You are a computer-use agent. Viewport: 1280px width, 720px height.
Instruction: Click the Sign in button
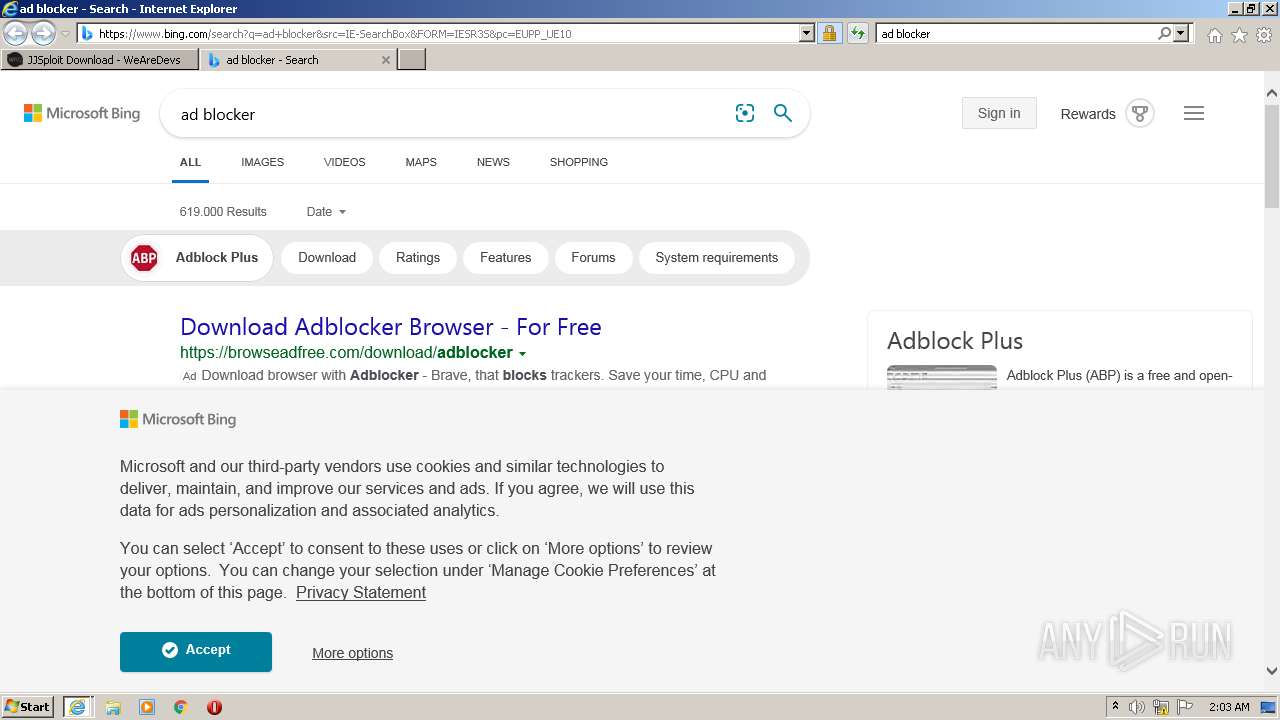(999, 113)
